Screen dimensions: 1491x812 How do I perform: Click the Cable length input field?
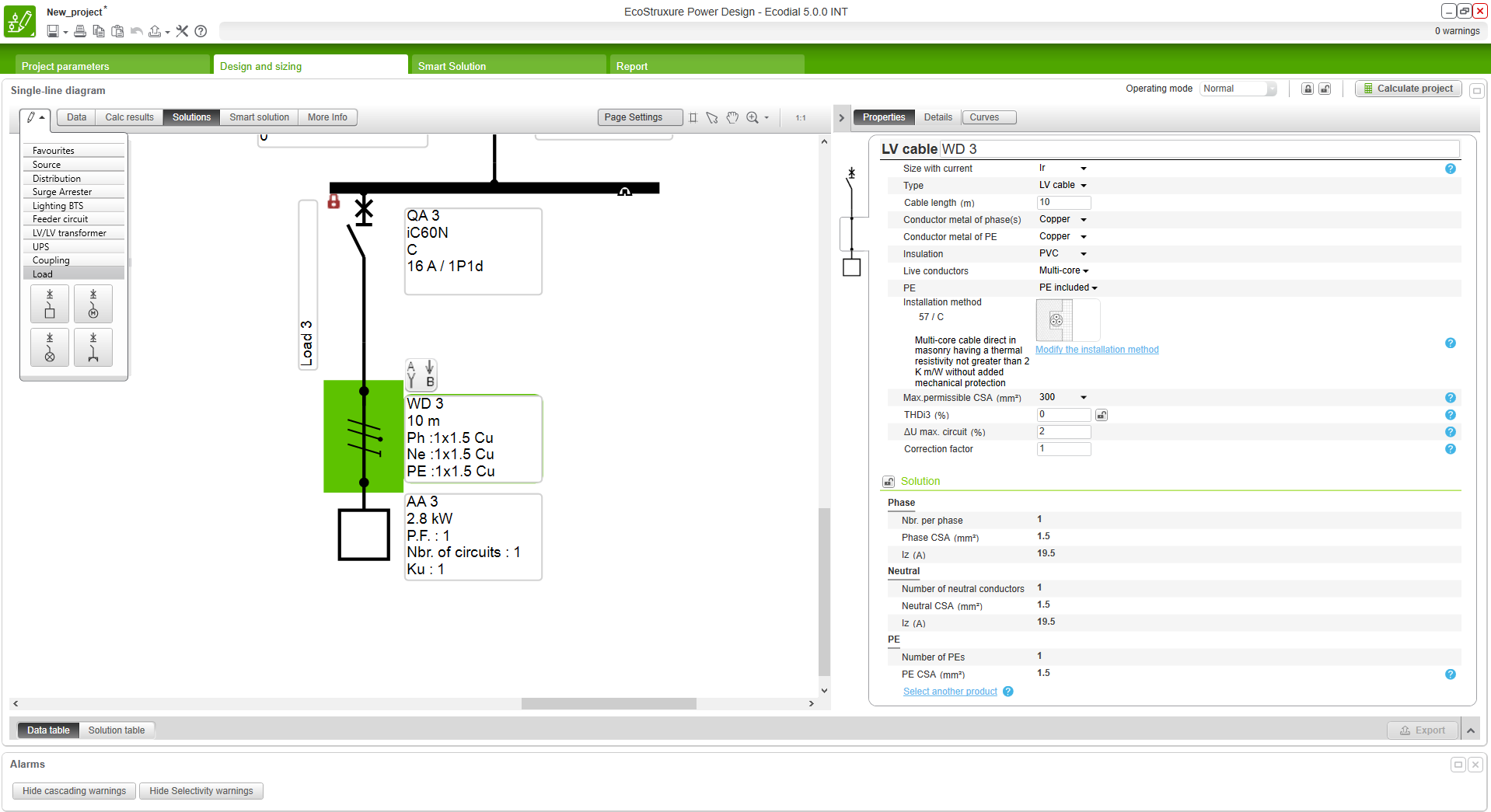[x=1063, y=203]
